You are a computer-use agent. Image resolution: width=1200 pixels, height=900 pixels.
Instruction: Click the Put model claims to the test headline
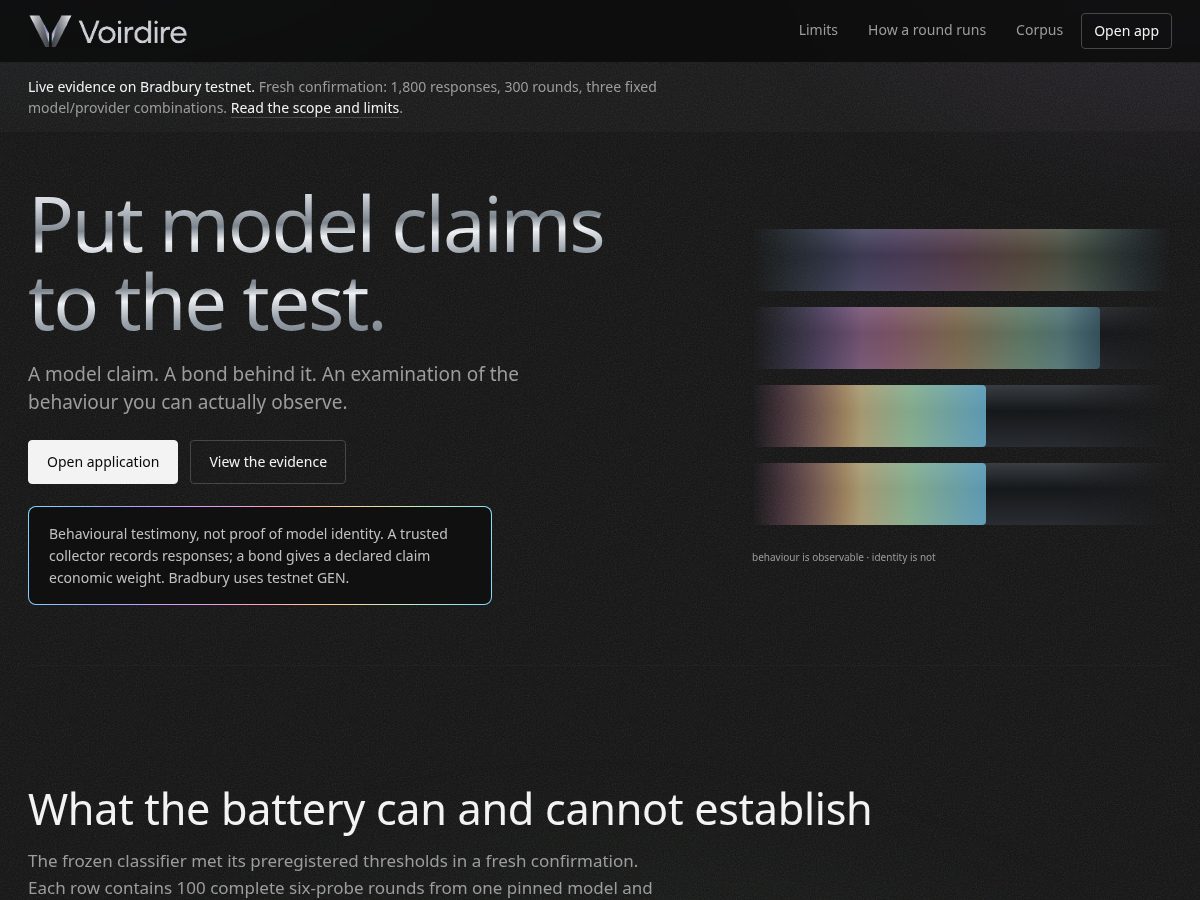click(316, 262)
